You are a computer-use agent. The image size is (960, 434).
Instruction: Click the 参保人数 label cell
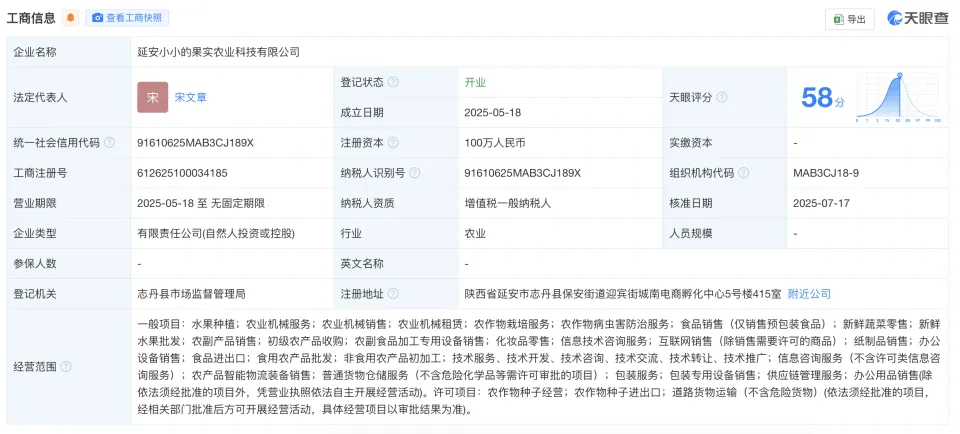pyautogui.click(x=69, y=264)
